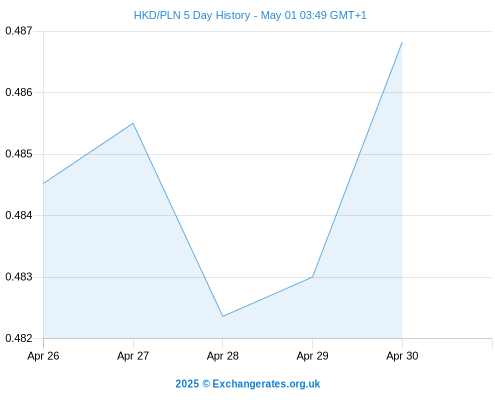Click the 0.486 y-axis value
The image size is (495, 400).
point(19,92)
